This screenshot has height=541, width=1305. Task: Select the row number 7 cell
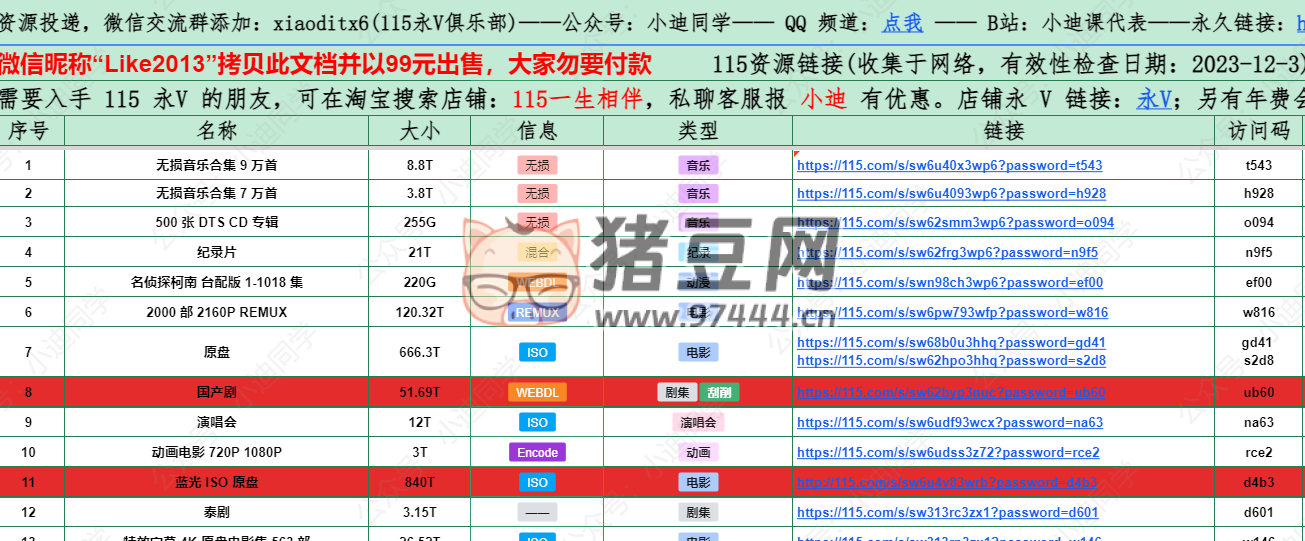[x=29, y=352]
